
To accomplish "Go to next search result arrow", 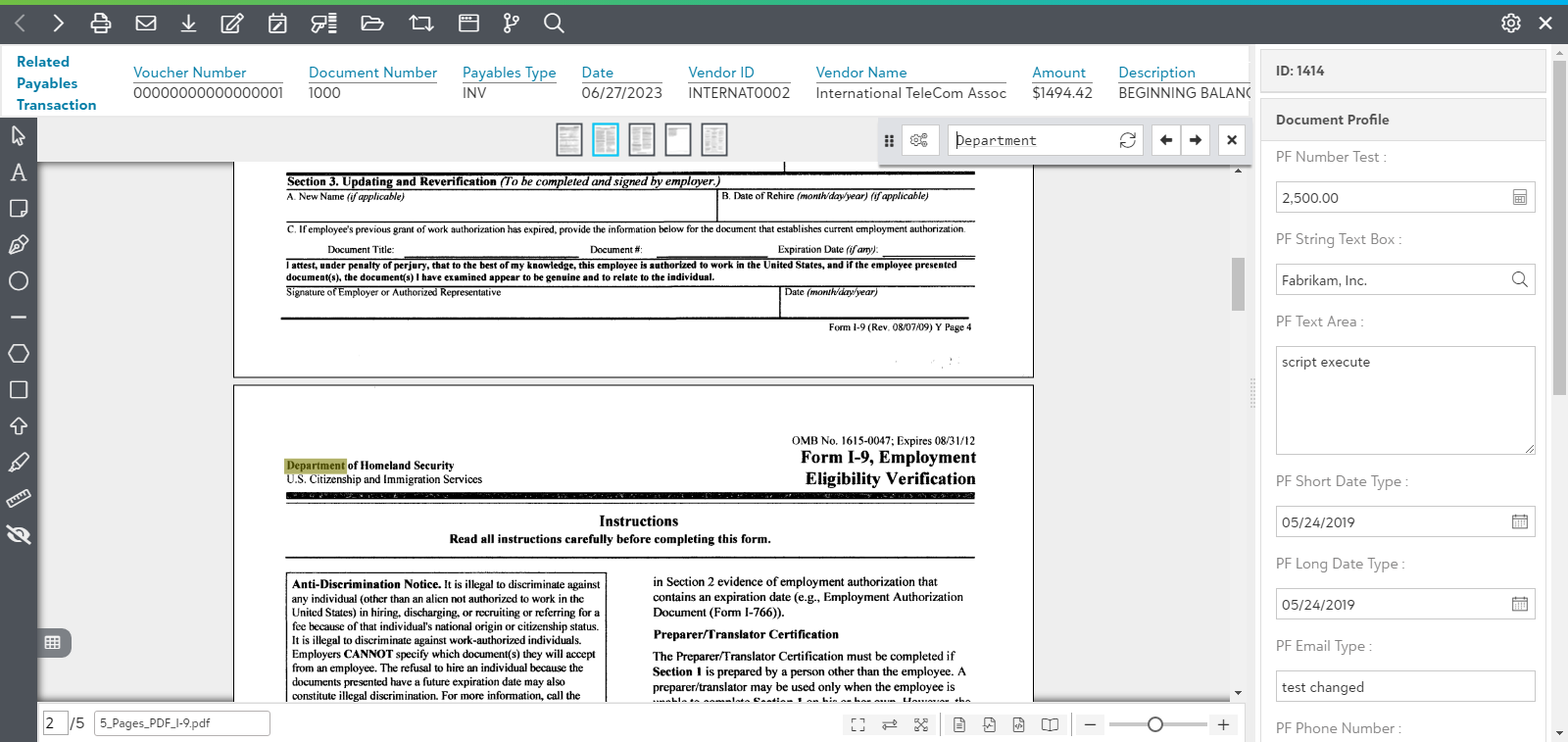I will (x=1196, y=140).
